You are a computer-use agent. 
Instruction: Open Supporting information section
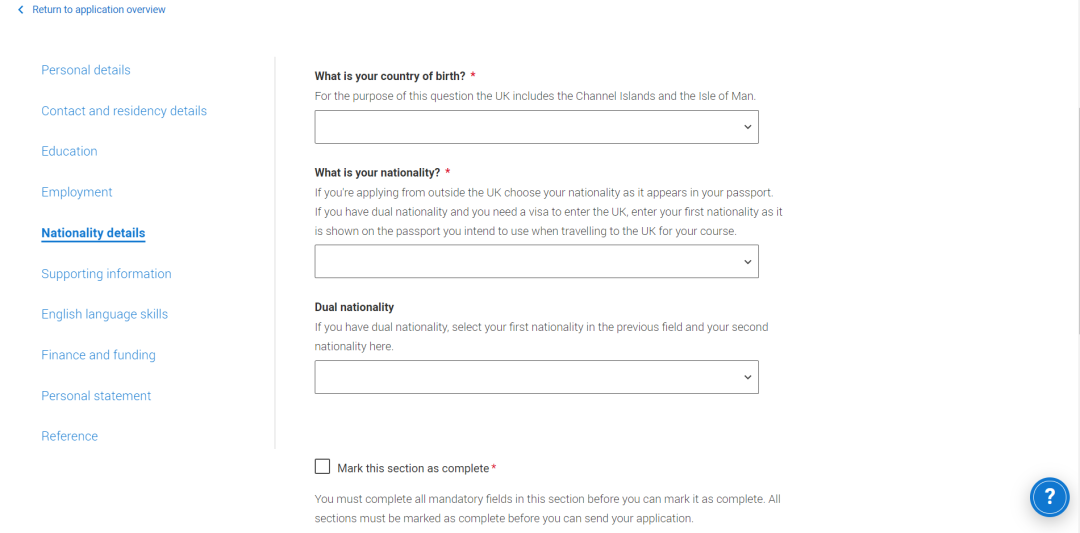[x=107, y=273]
